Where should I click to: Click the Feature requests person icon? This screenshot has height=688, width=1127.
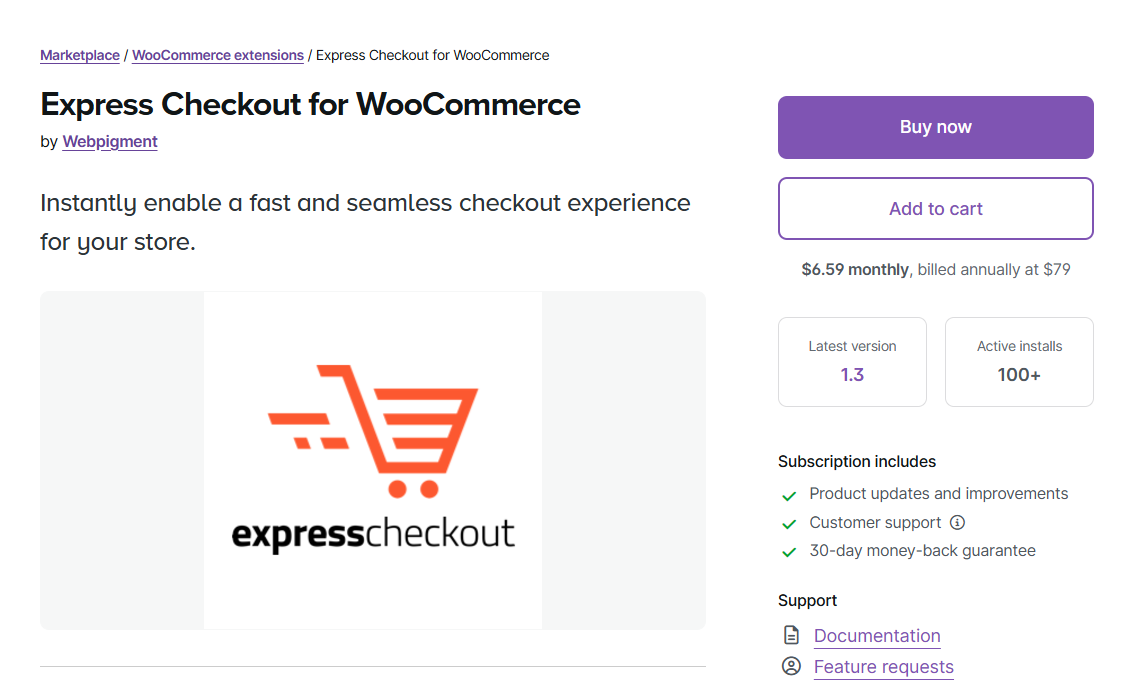(x=790, y=666)
